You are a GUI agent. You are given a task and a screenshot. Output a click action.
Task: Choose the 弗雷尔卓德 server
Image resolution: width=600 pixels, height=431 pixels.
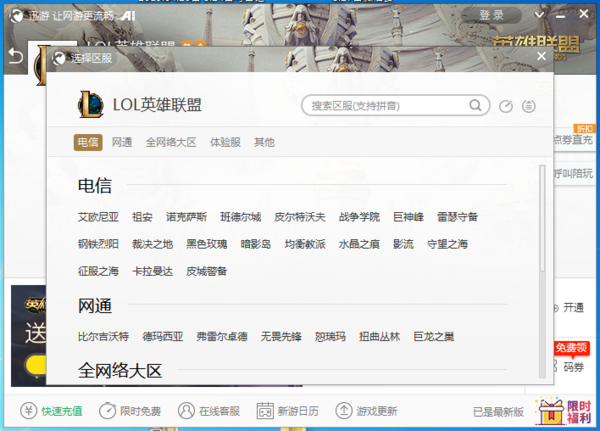222,337
